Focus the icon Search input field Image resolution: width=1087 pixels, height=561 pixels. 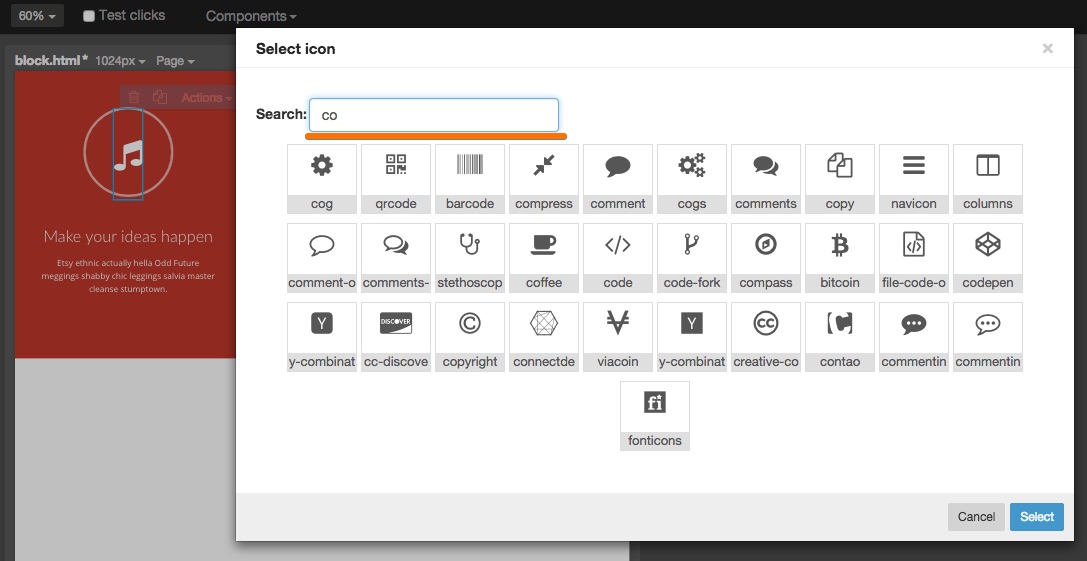(434, 115)
